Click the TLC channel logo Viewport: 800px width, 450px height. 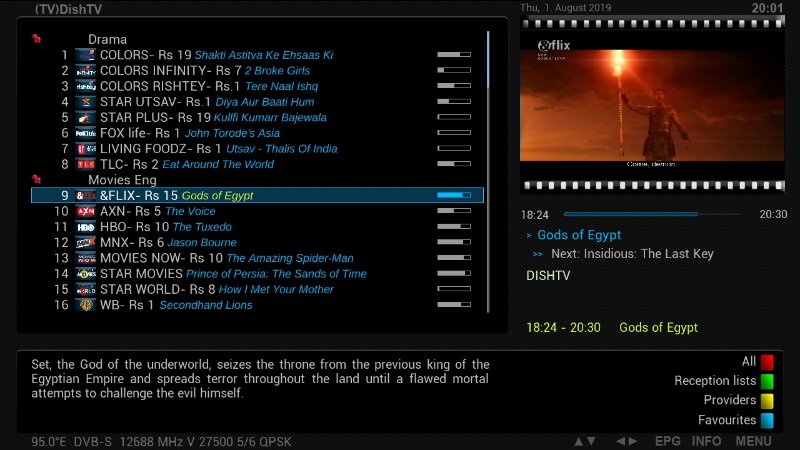[x=85, y=164]
